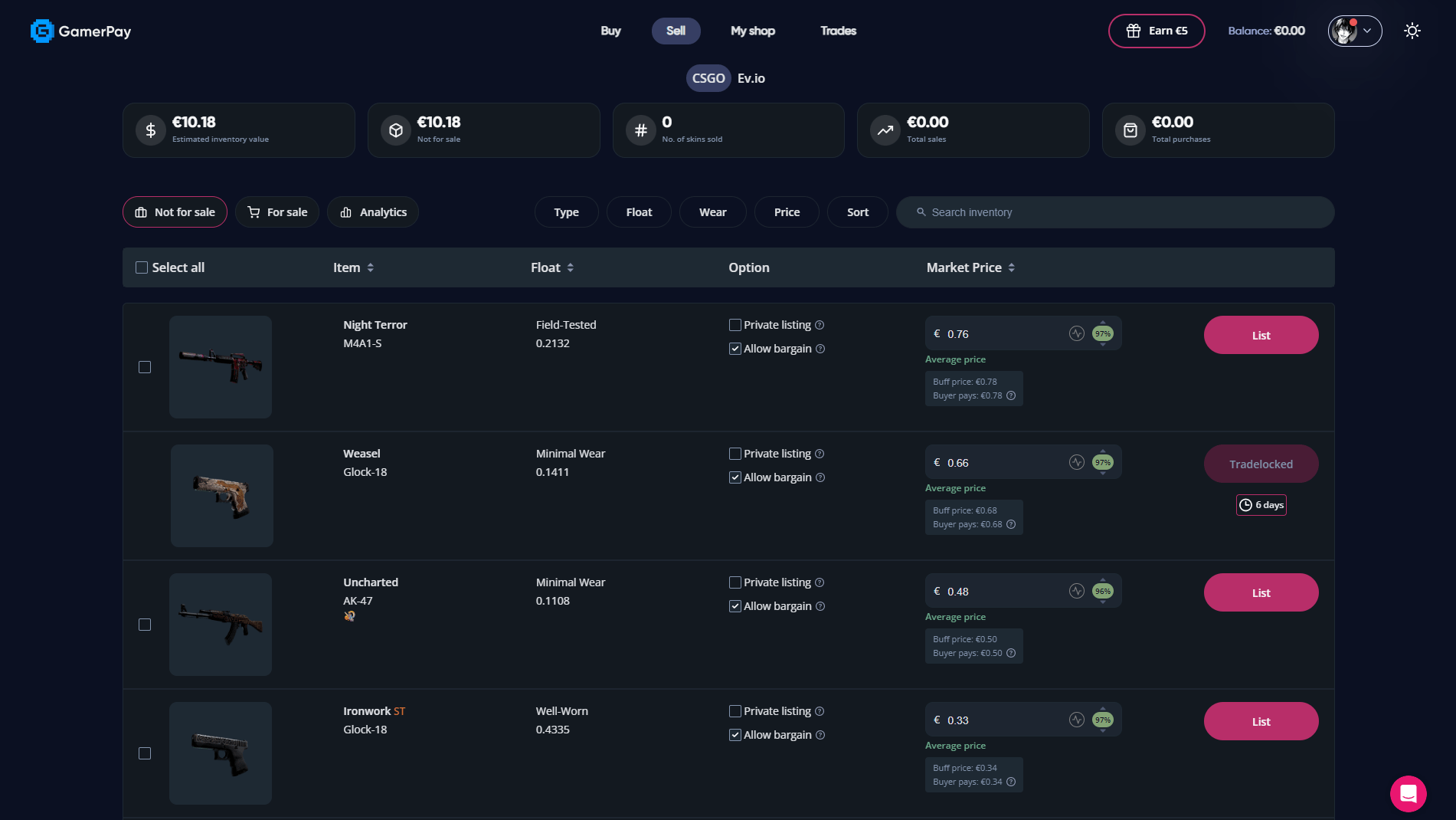Click the Search inventory field
This screenshot has height=820, width=1456.
pyautogui.click(x=1114, y=212)
